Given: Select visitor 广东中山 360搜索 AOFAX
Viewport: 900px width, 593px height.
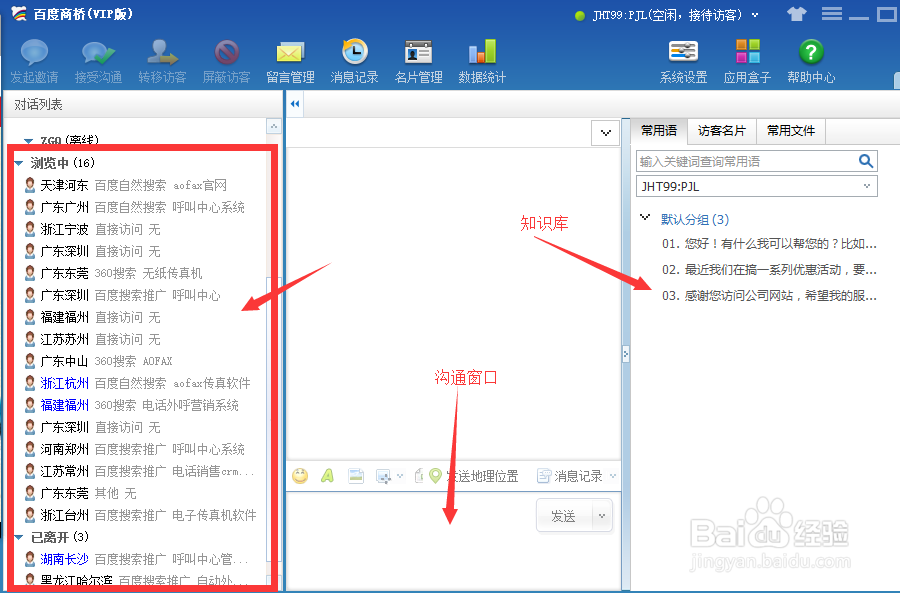Looking at the screenshot, I should coord(99,361).
